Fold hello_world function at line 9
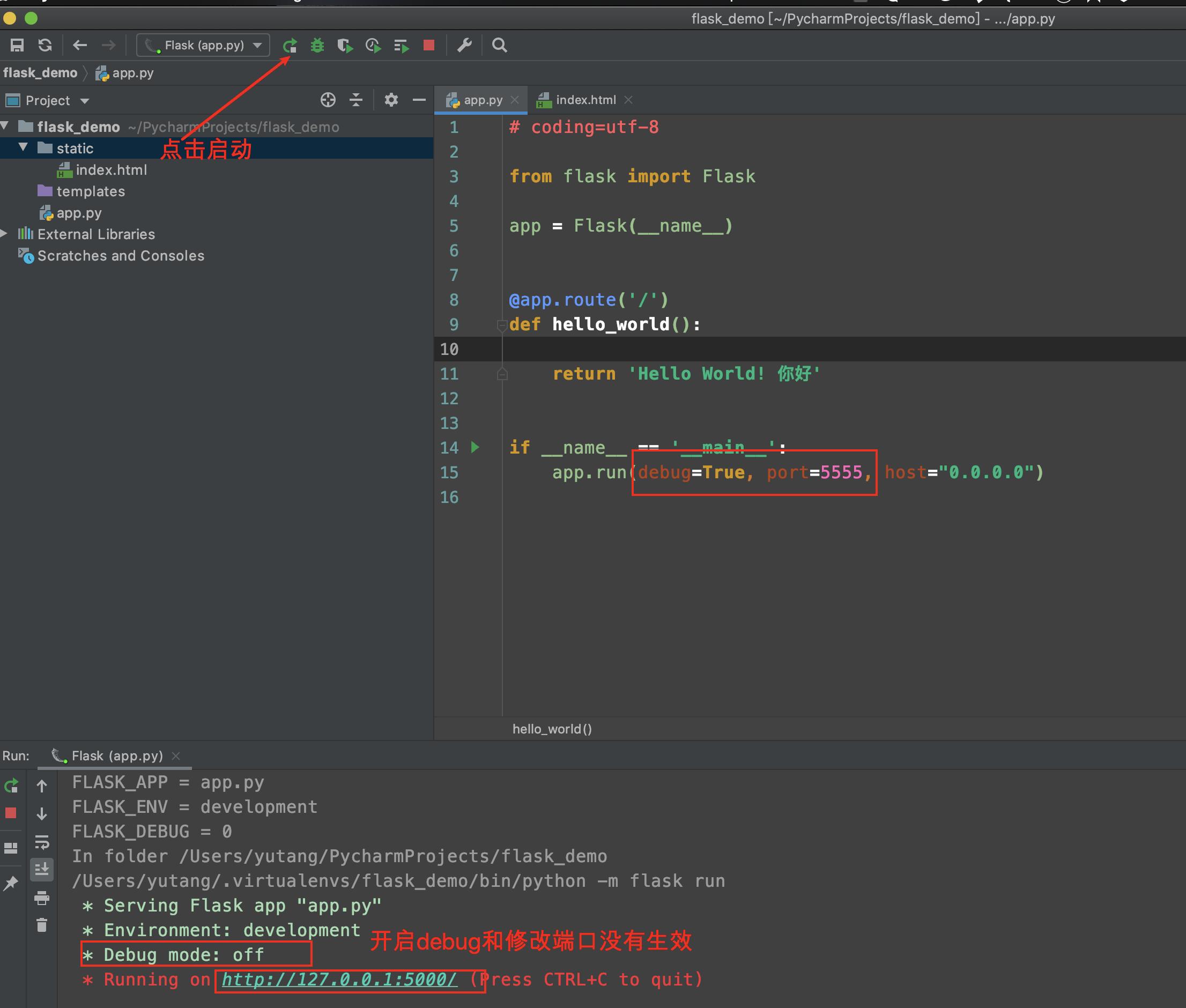 502,325
